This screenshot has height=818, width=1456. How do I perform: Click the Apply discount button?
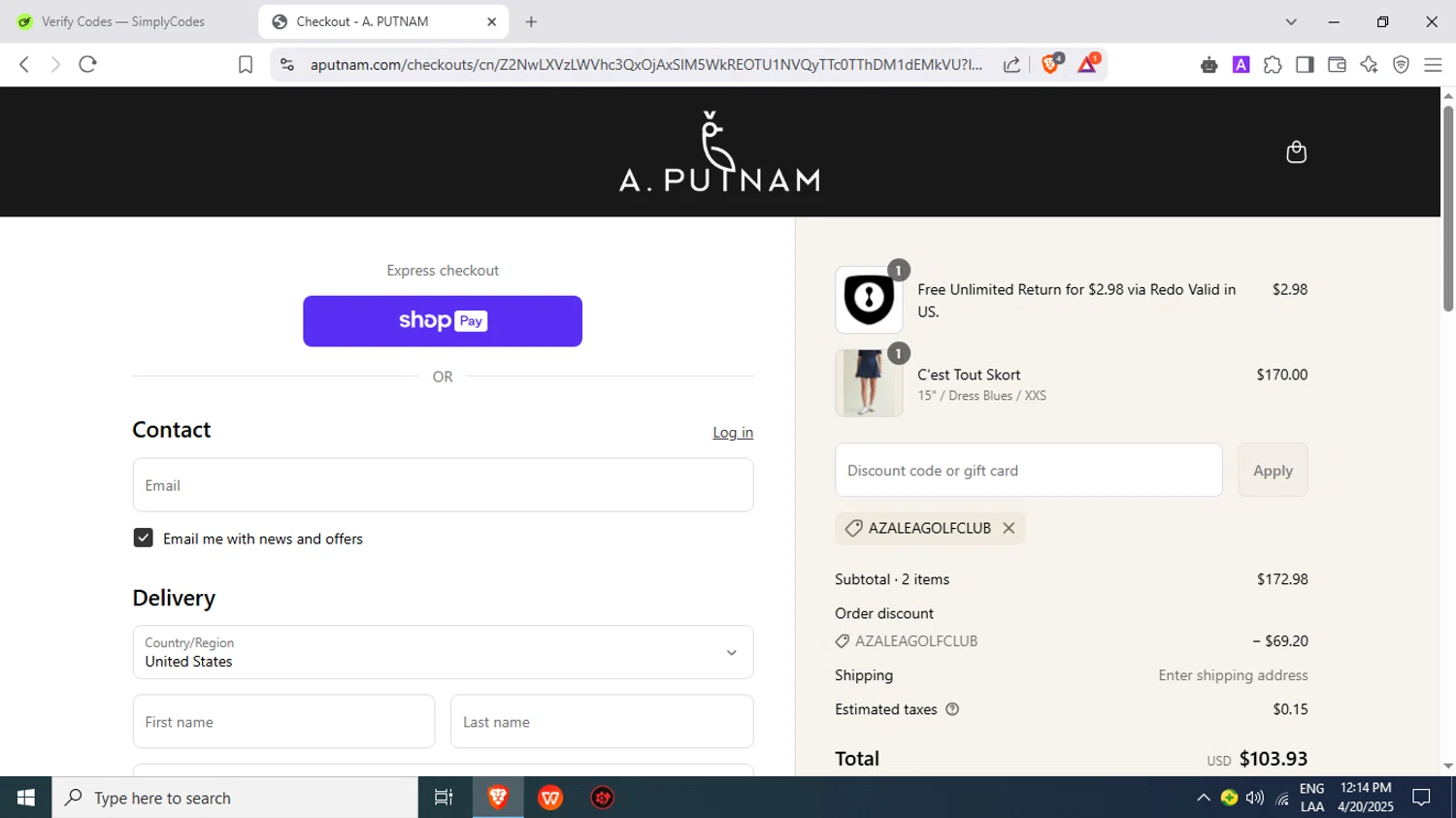coord(1273,470)
